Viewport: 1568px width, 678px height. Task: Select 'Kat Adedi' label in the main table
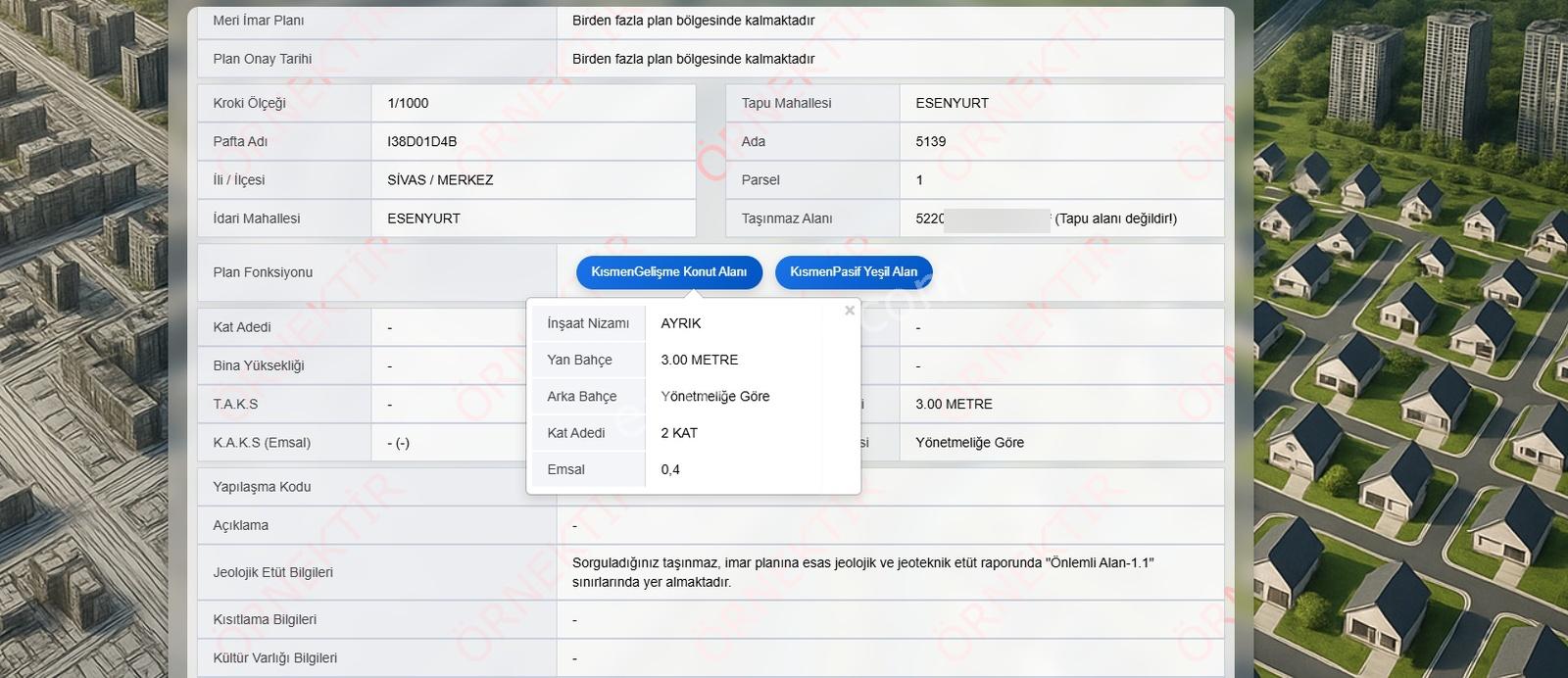pyautogui.click(x=242, y=327)
